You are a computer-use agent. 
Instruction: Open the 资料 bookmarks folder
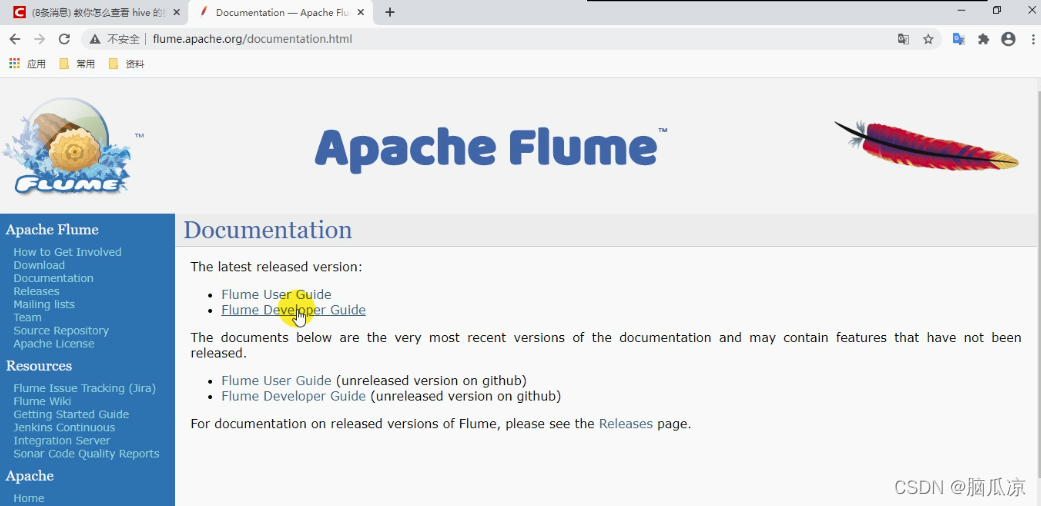click(x=126, y=64)
